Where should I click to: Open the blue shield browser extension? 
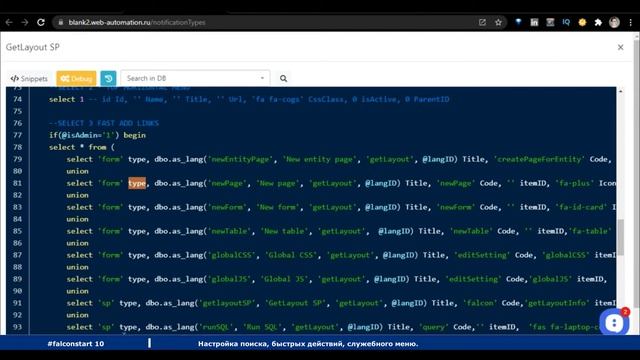(x=518, y=22)
